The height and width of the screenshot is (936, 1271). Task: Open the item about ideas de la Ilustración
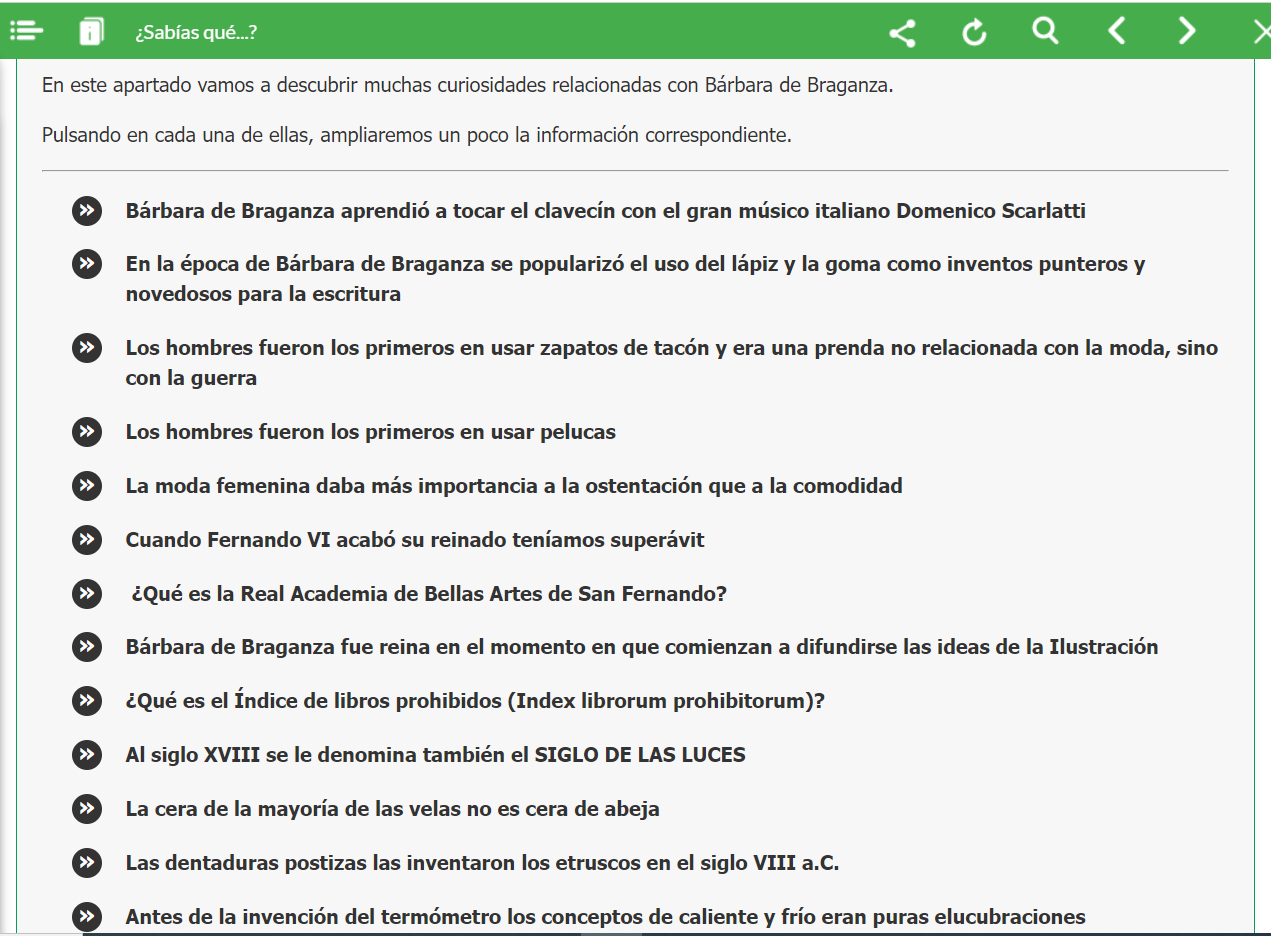(x=641, y=647)
